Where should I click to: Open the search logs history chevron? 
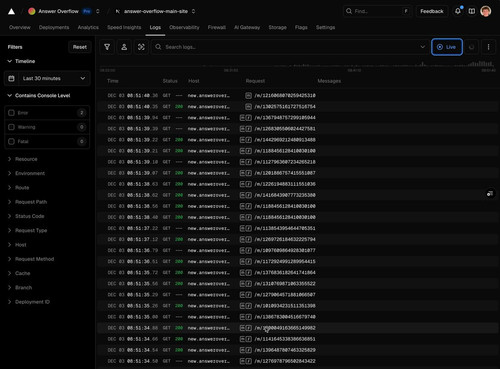(422, 47)
